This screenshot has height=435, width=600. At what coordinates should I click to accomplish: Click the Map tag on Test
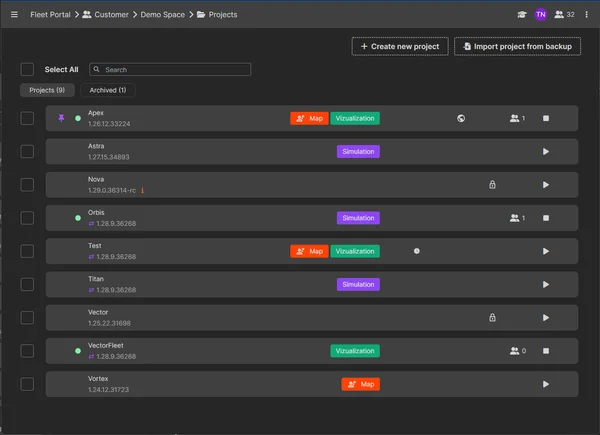(309, 251)
